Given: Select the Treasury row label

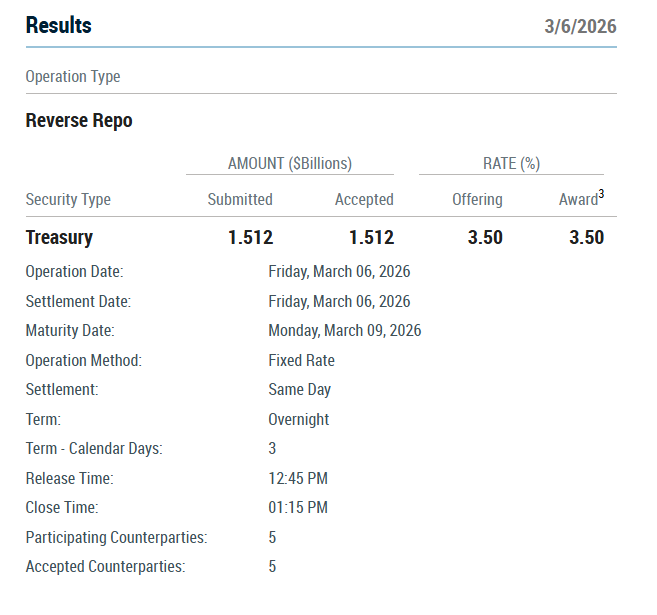Looking at the screenshot, I should coord(59,238).
